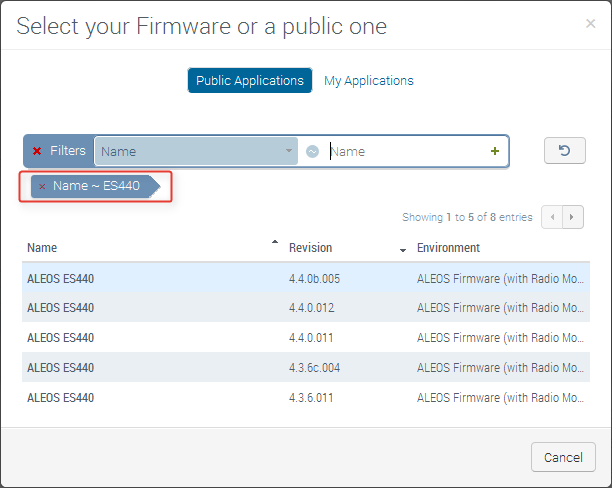Screen dimensions: 612x488
Task: Open the Name filter field dropdown
Action: coord(290,152)
